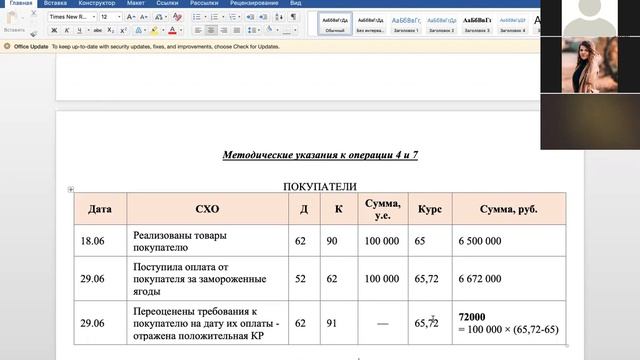Open the Рецензирование ribbon tab
The height and width of the screenshot is (360, 640).
click(254, 3)
